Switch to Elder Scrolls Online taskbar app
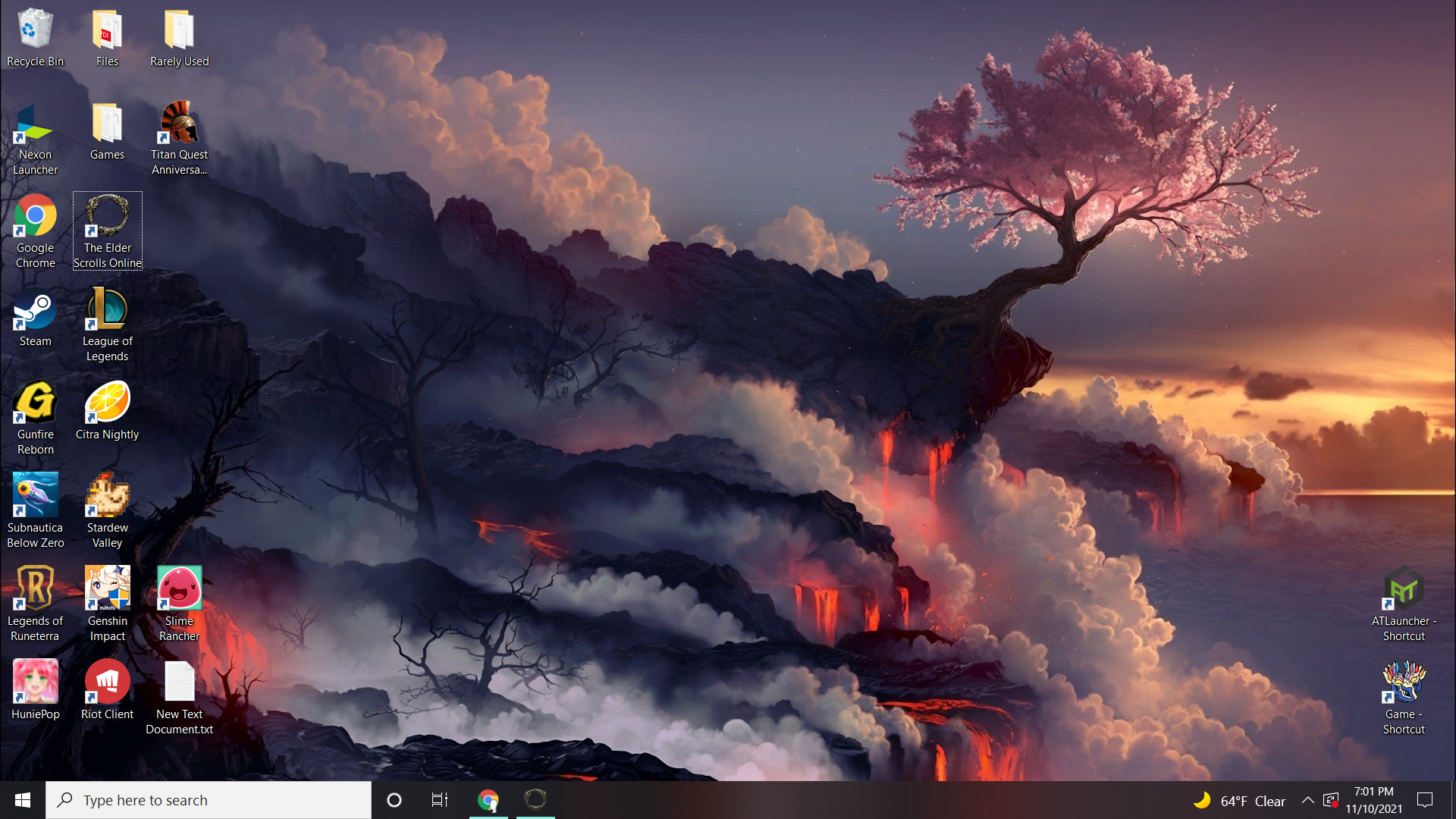Image resolution: width=1456 pixels, height=819 pixels. (535, 800)
